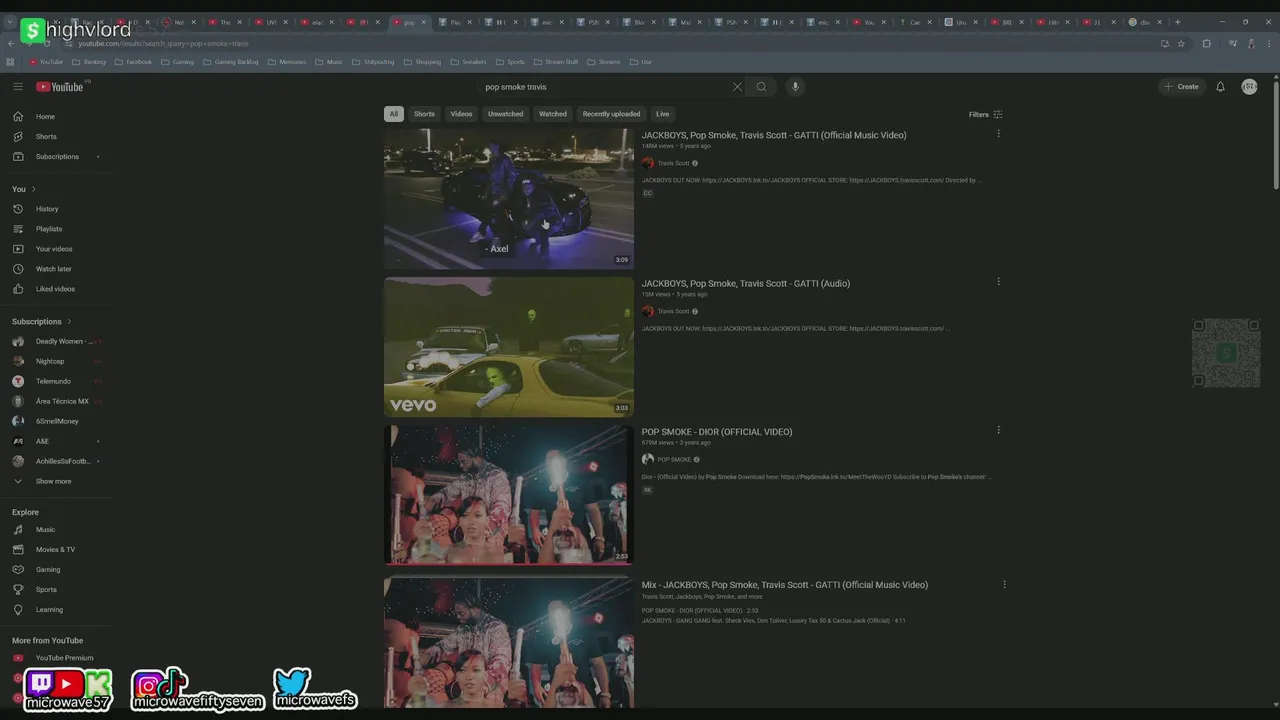Open watch History
Viewport: 1280px width, 720px height.
[57, 209]
